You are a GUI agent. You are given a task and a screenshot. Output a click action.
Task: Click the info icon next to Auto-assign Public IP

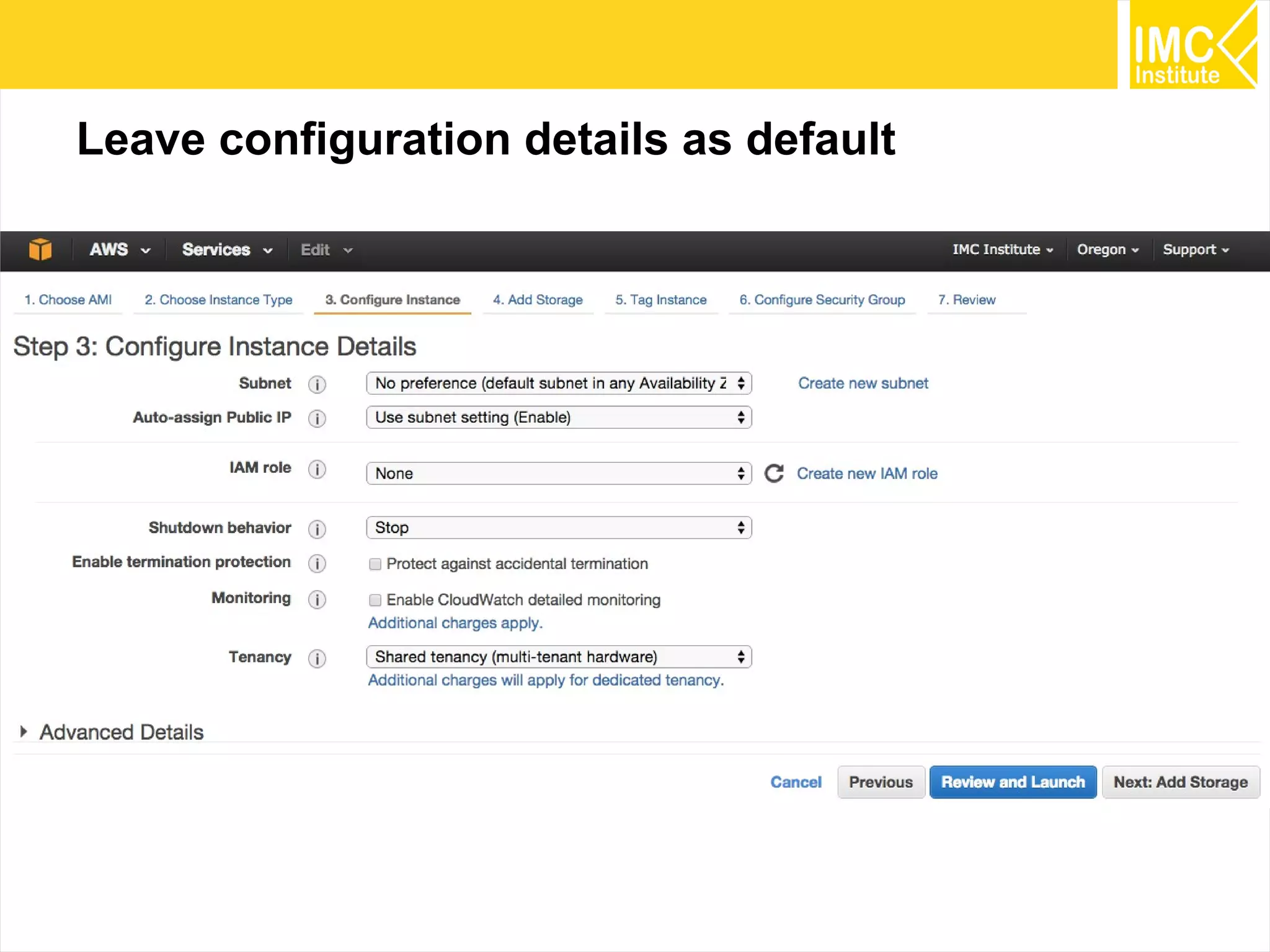click(x=317, y=418)
